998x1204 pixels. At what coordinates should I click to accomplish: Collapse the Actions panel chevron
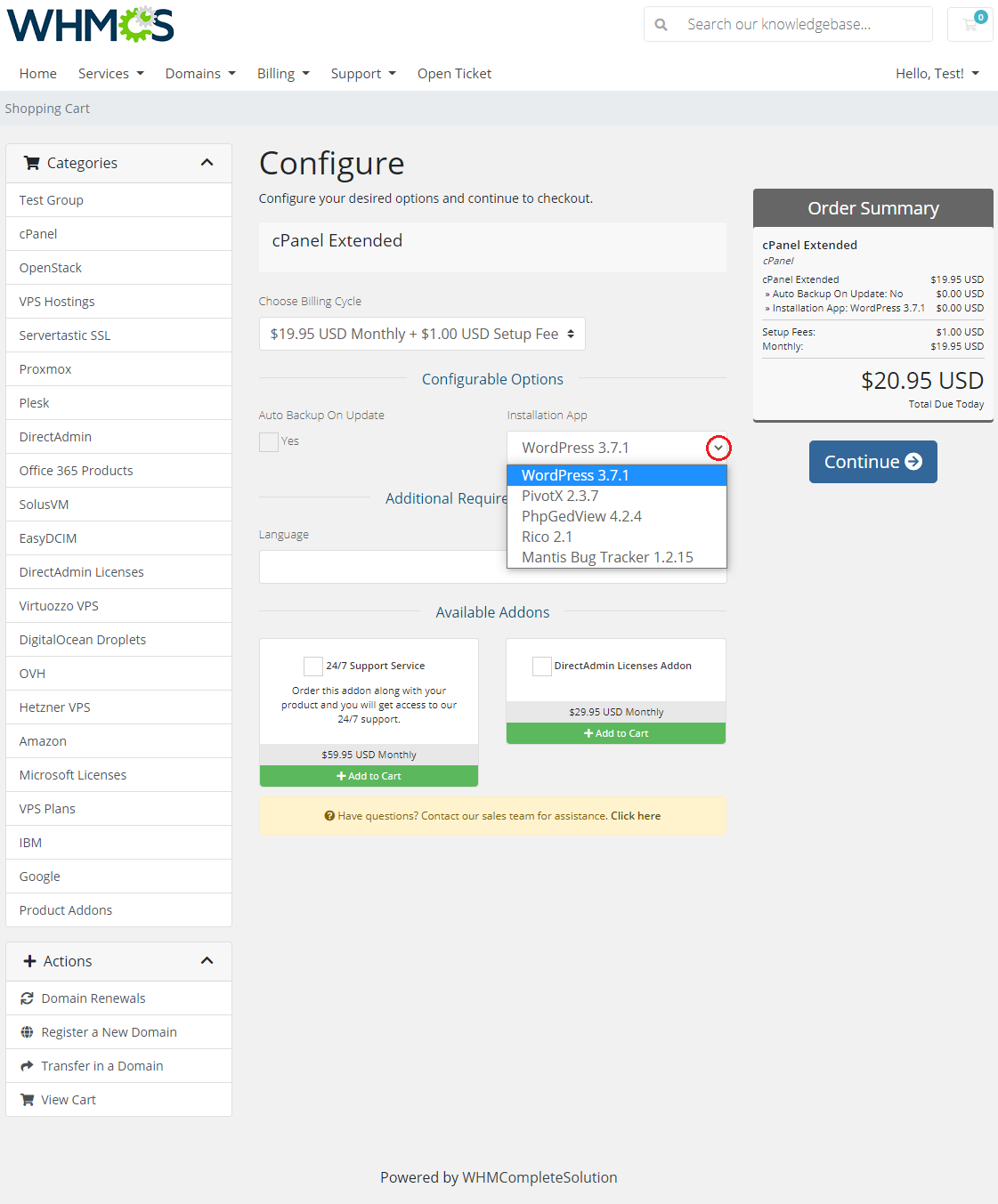207,961
